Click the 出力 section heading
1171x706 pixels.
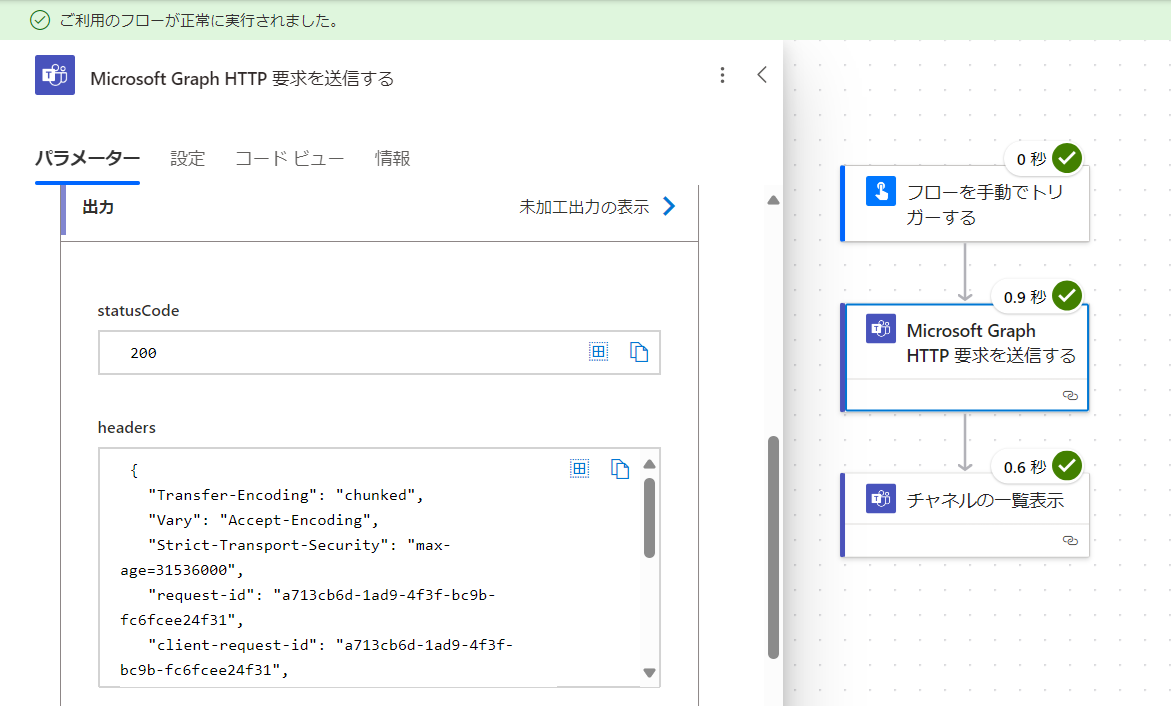(98, 207)
